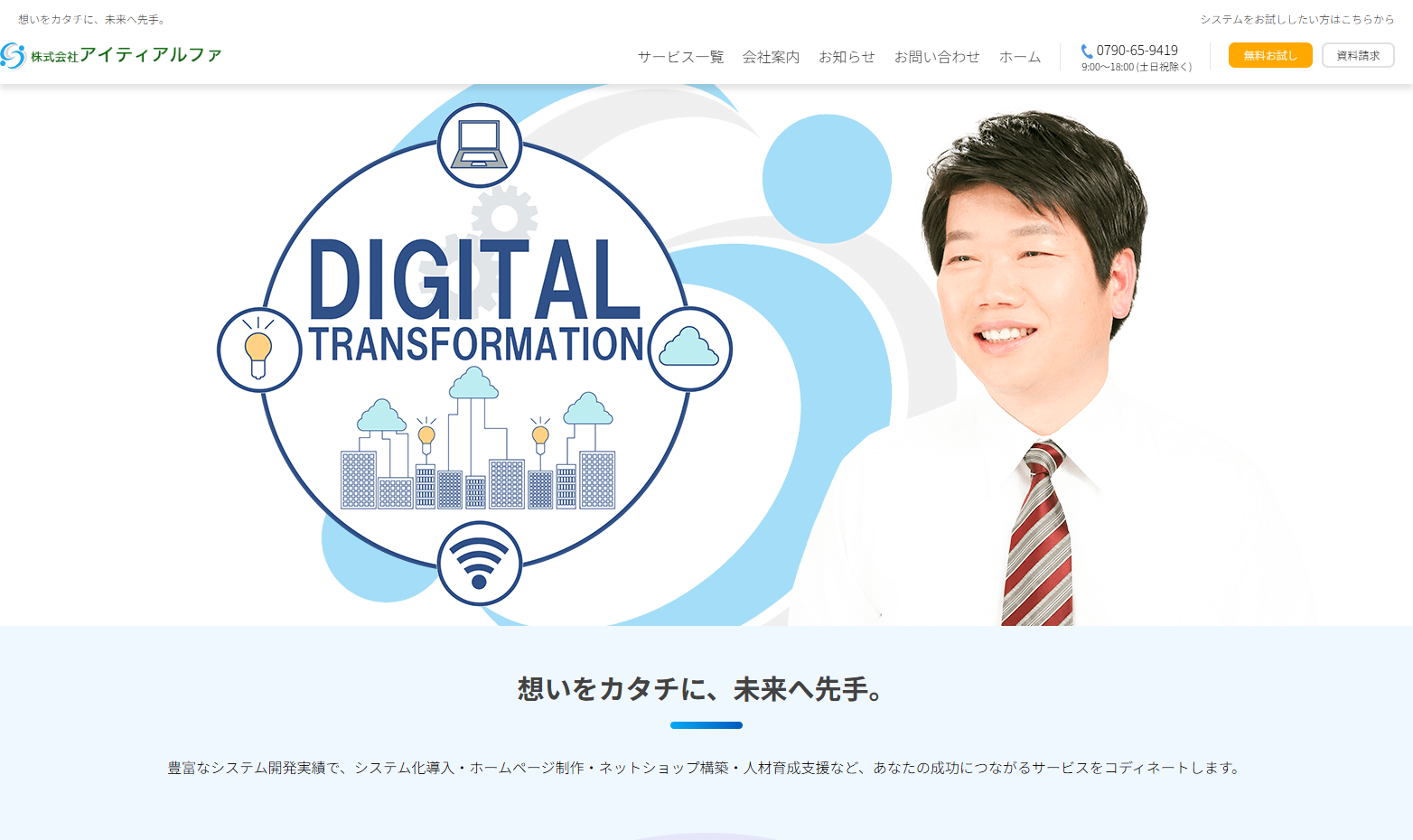Go to the お知らせ menu item
This screenshot has width=1413, height=840.
(x=847, y=57)
